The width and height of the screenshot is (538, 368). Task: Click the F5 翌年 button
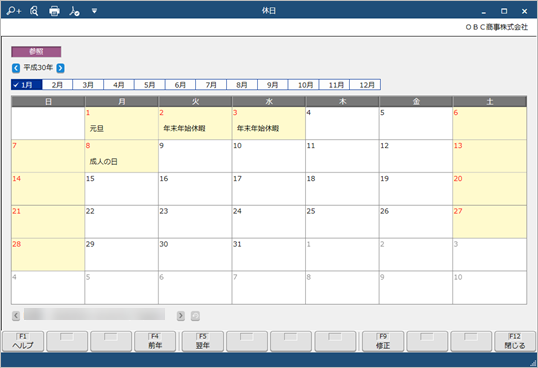pos(203,341)
